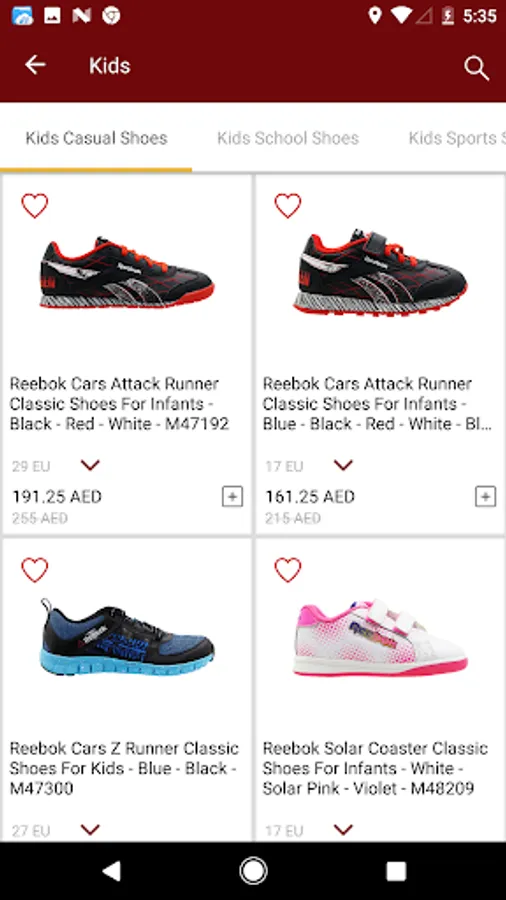506x900 pixels.
Task: Open recent apps with the square icon
Action: click(396, 871)
